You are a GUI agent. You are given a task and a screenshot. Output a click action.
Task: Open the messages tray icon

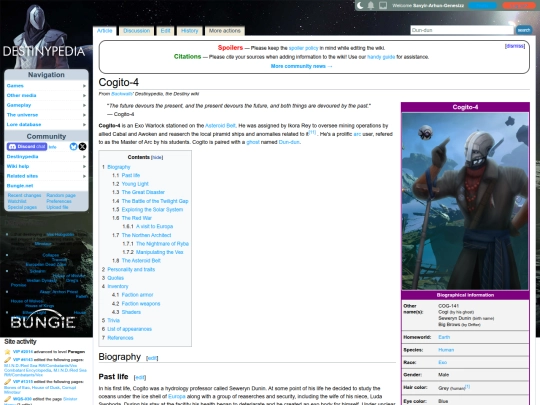(x=383, y=6)
